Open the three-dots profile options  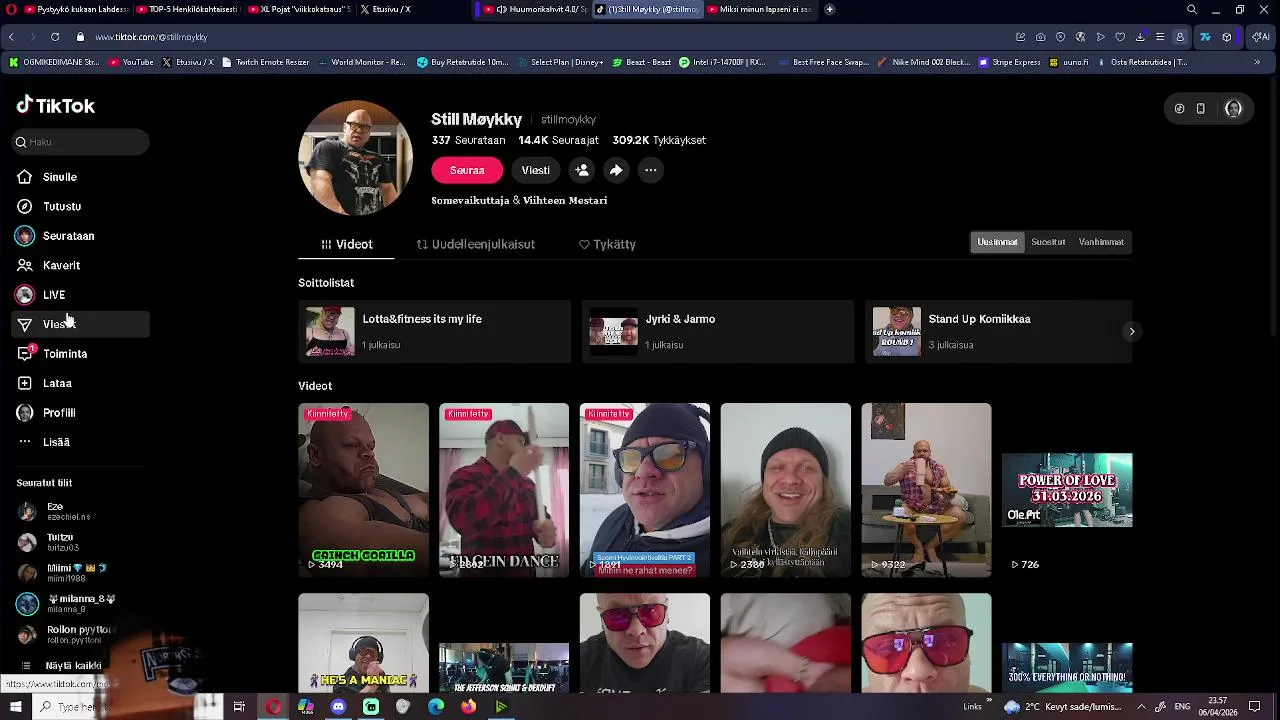point(651,170)
